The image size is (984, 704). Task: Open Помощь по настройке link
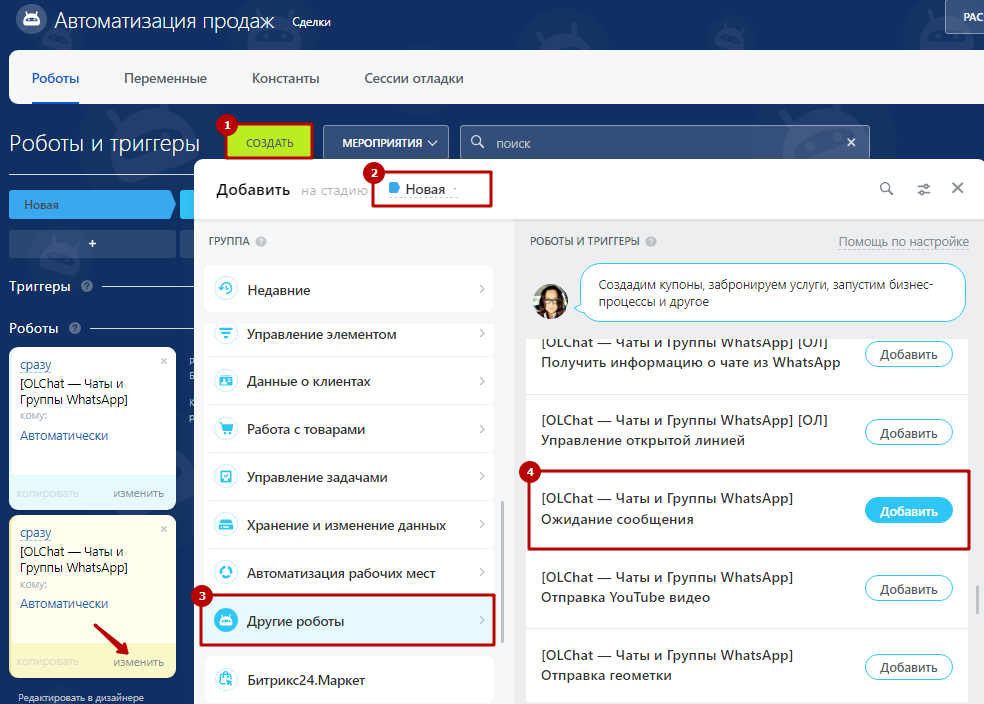[903, 241]
